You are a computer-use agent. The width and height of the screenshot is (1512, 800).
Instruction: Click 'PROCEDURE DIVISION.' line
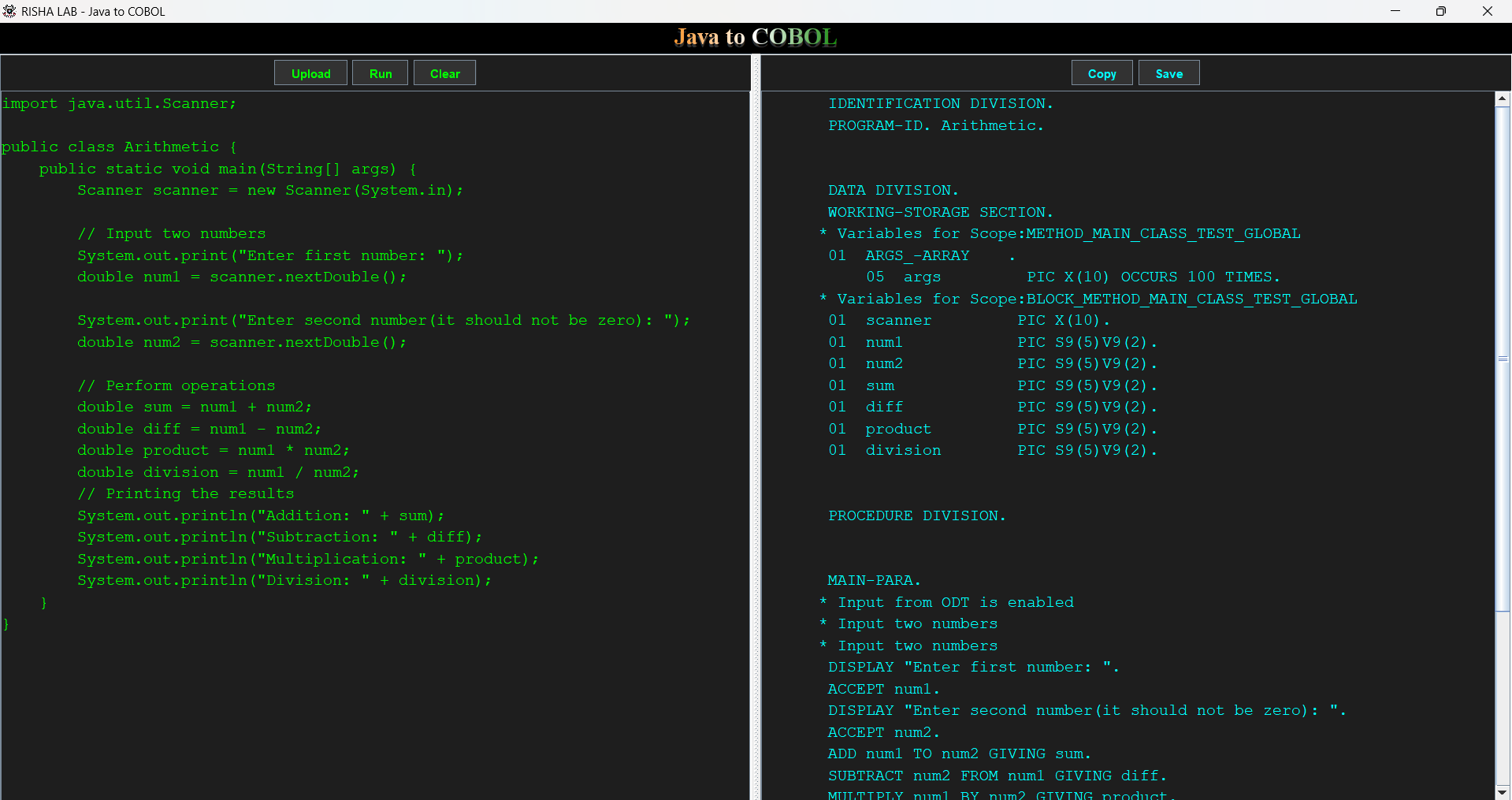tap(916, 515)
